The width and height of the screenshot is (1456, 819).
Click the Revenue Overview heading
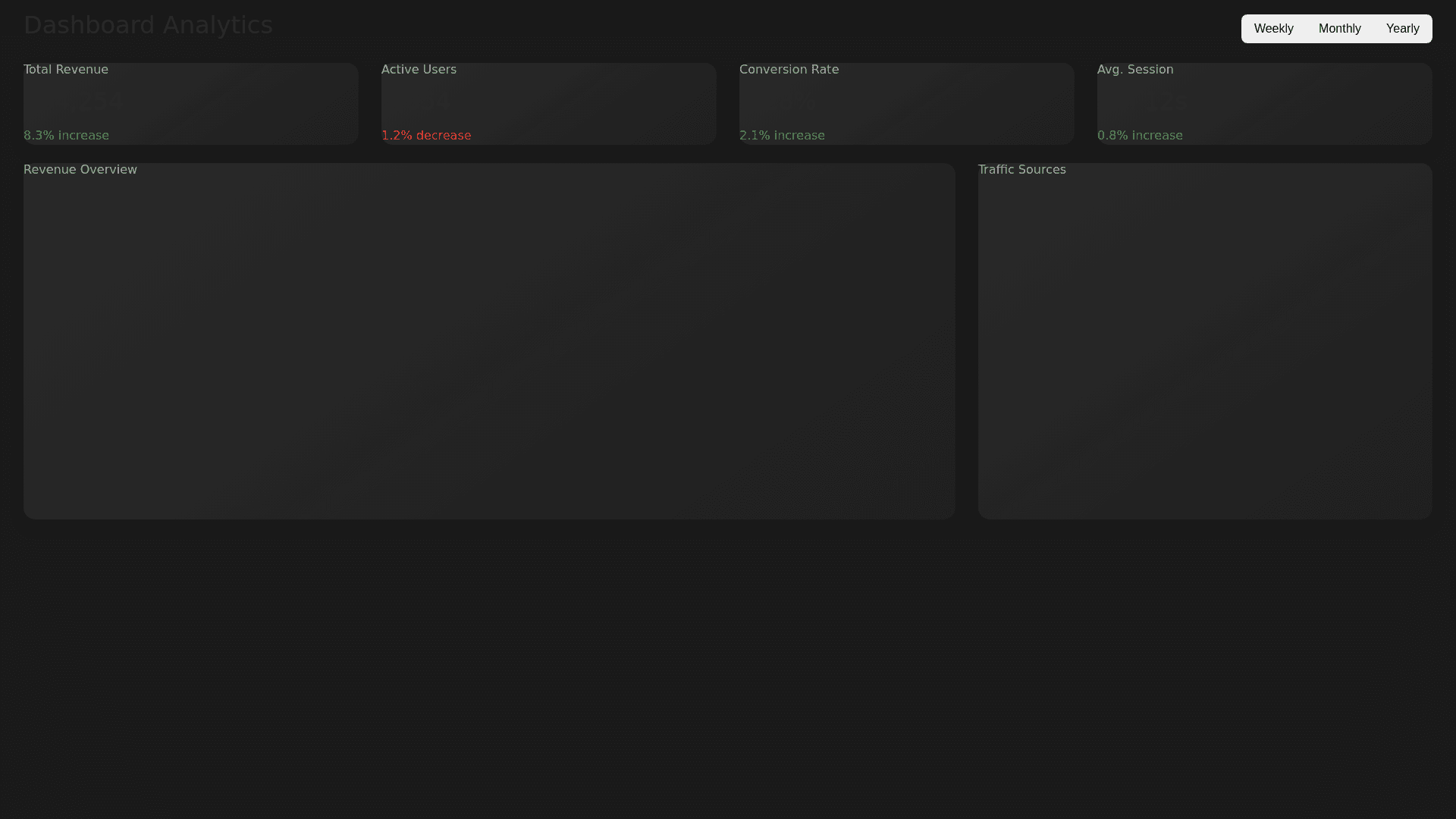80,170
